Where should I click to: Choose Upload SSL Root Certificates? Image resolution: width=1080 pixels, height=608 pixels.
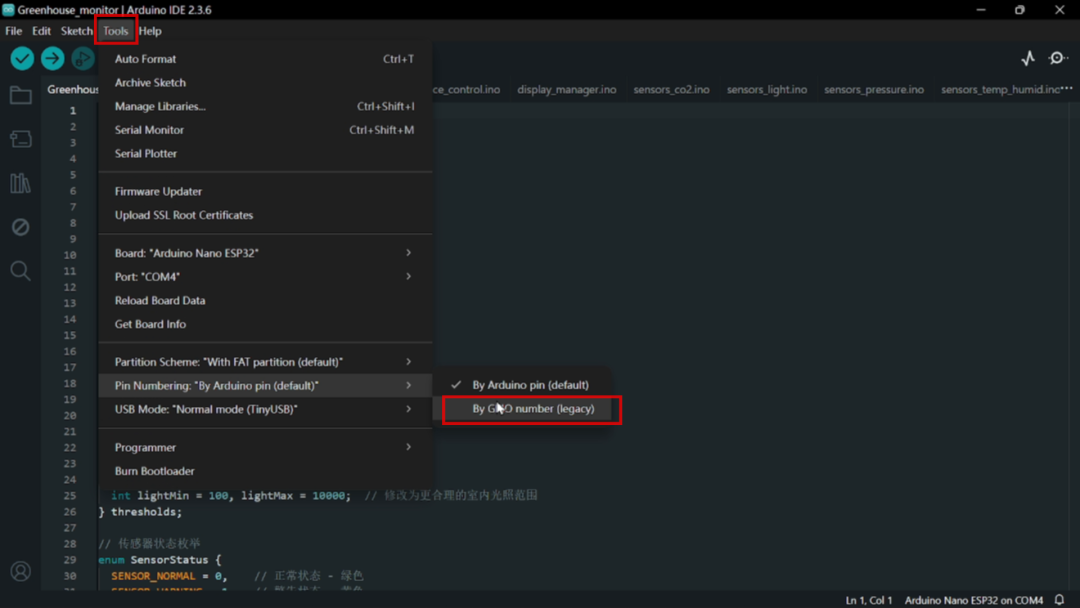[x=264, y=215]
